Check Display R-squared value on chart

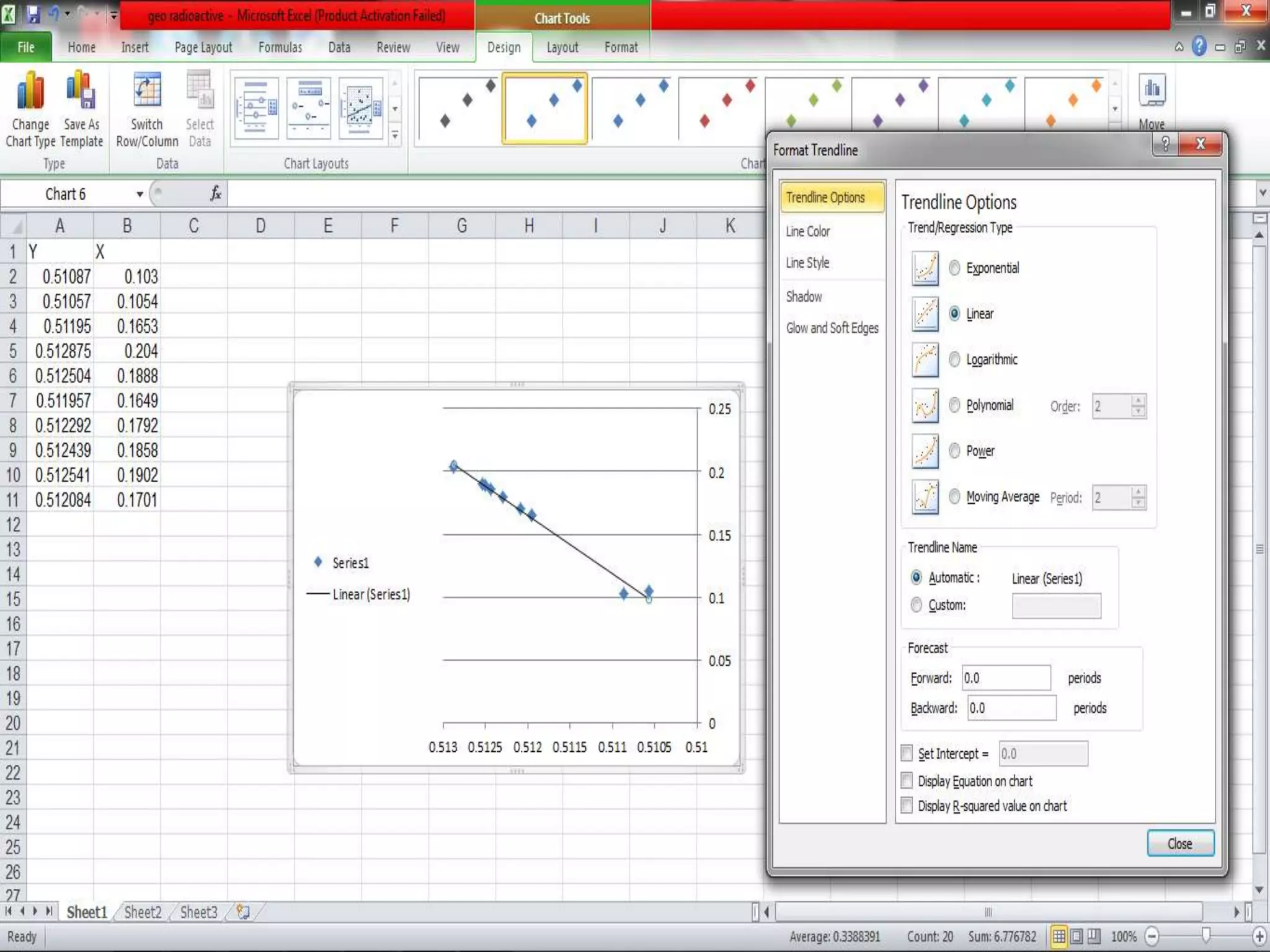(x=907, y=805)
